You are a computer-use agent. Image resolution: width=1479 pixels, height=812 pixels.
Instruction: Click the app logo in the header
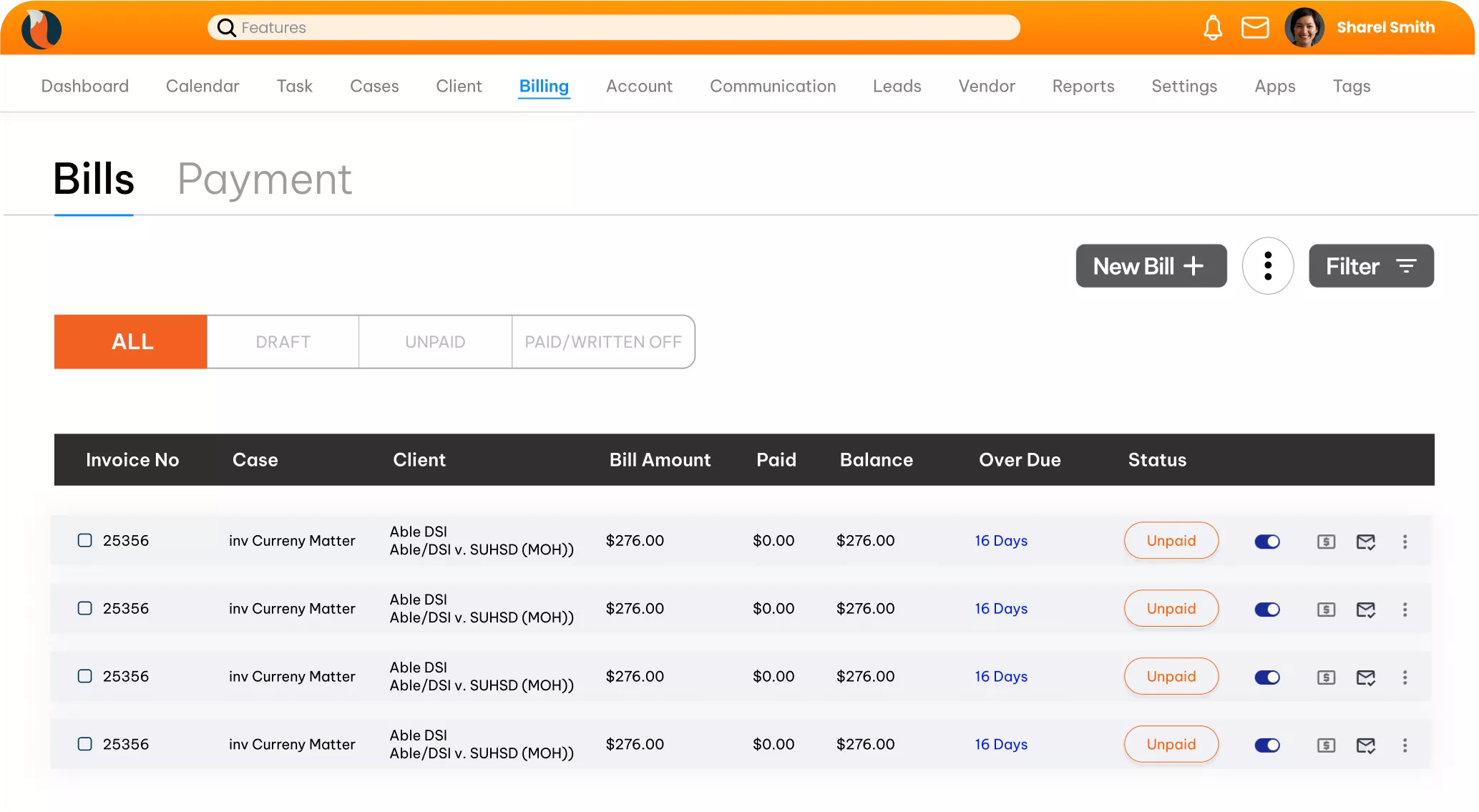[x=42, y=29]
